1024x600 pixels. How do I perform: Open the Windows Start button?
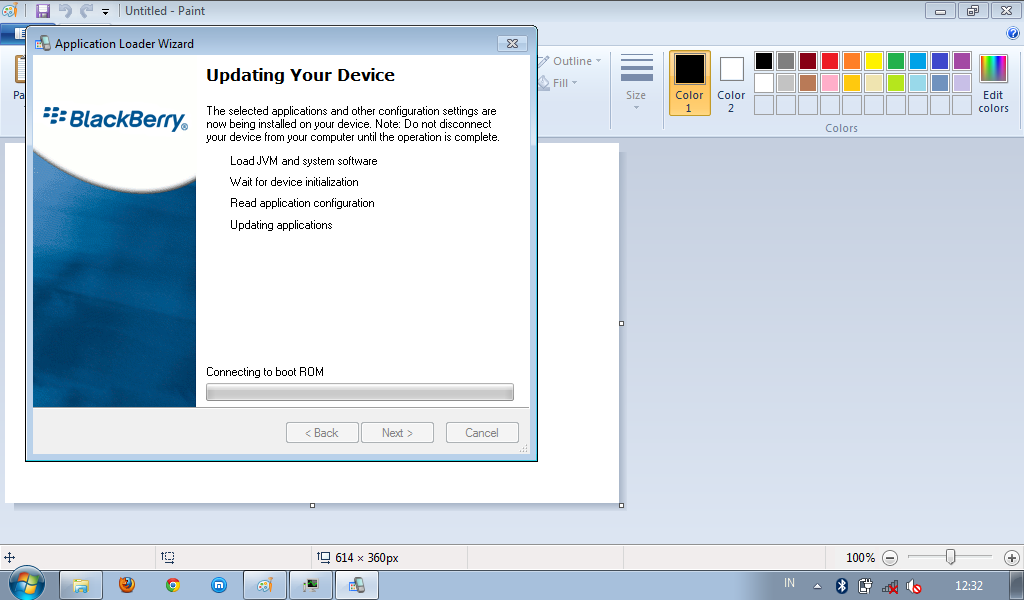[x=27, y=584]
